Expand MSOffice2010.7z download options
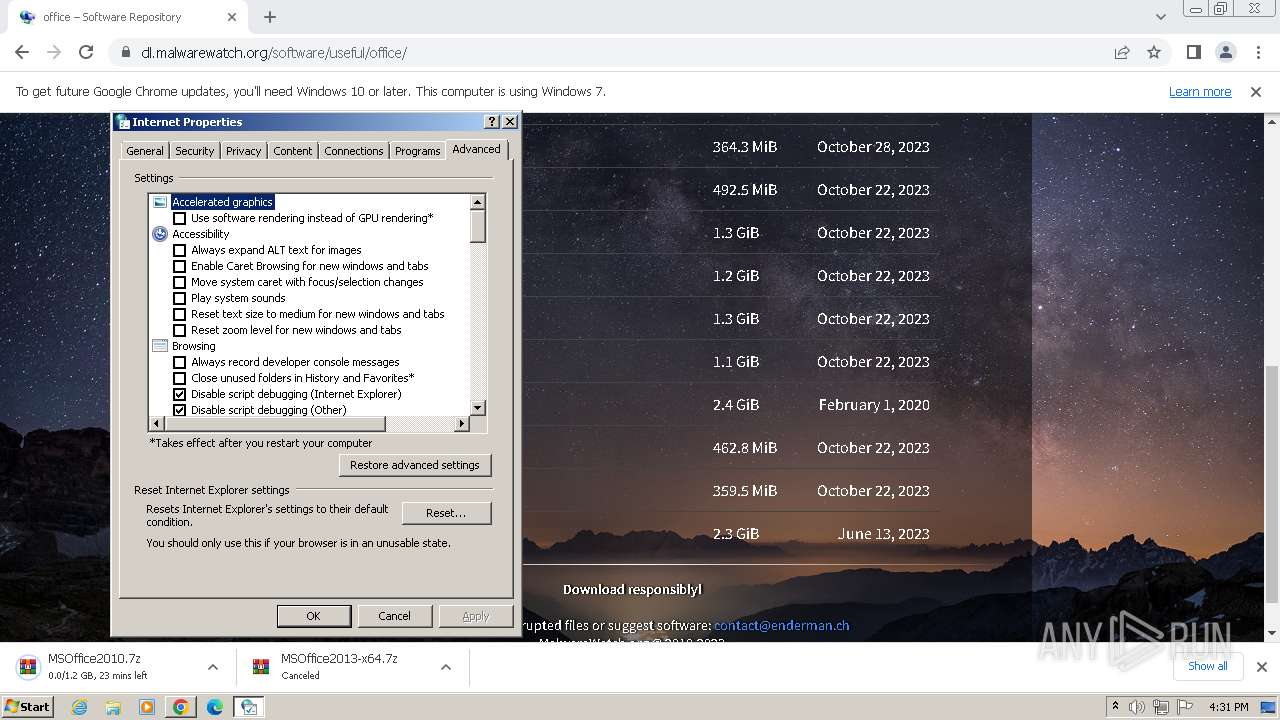Screen dimensions: 1280x720 click(213, 667)
